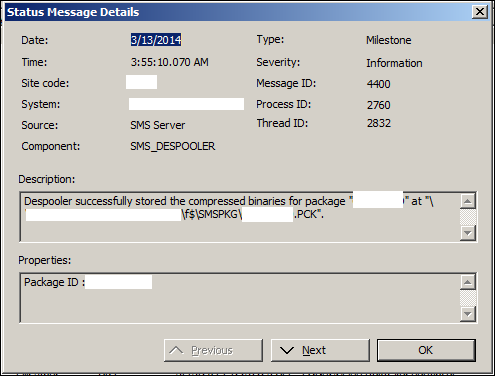Select the highlighted date 3/13/2014

[156, 40]
